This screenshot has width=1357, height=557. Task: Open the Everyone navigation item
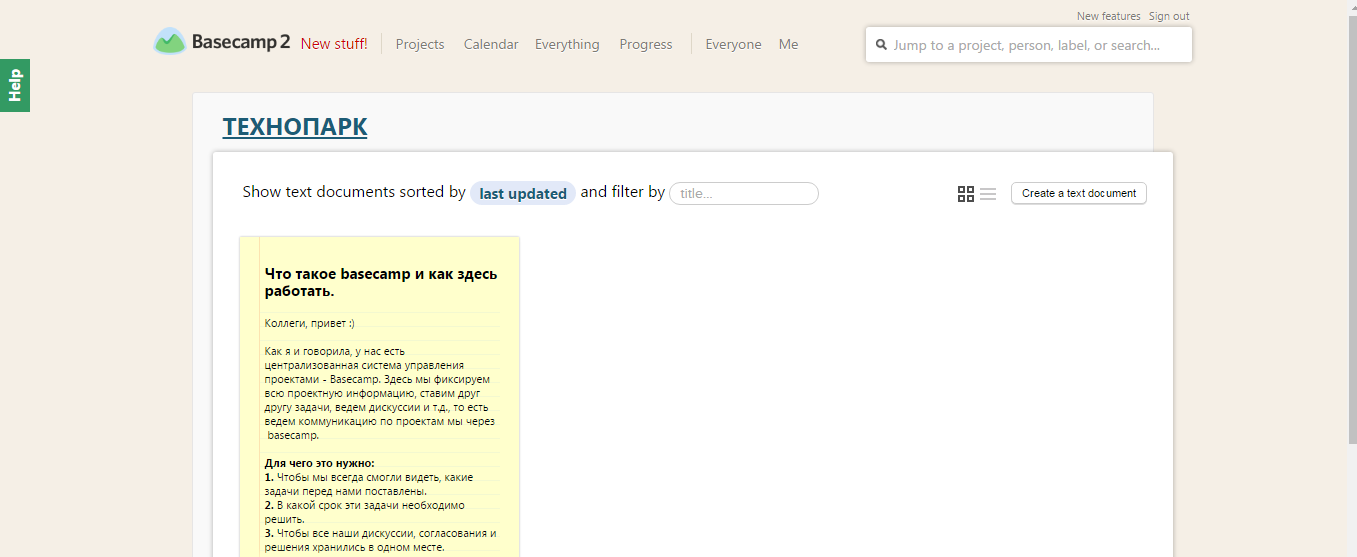pos(733,44)
